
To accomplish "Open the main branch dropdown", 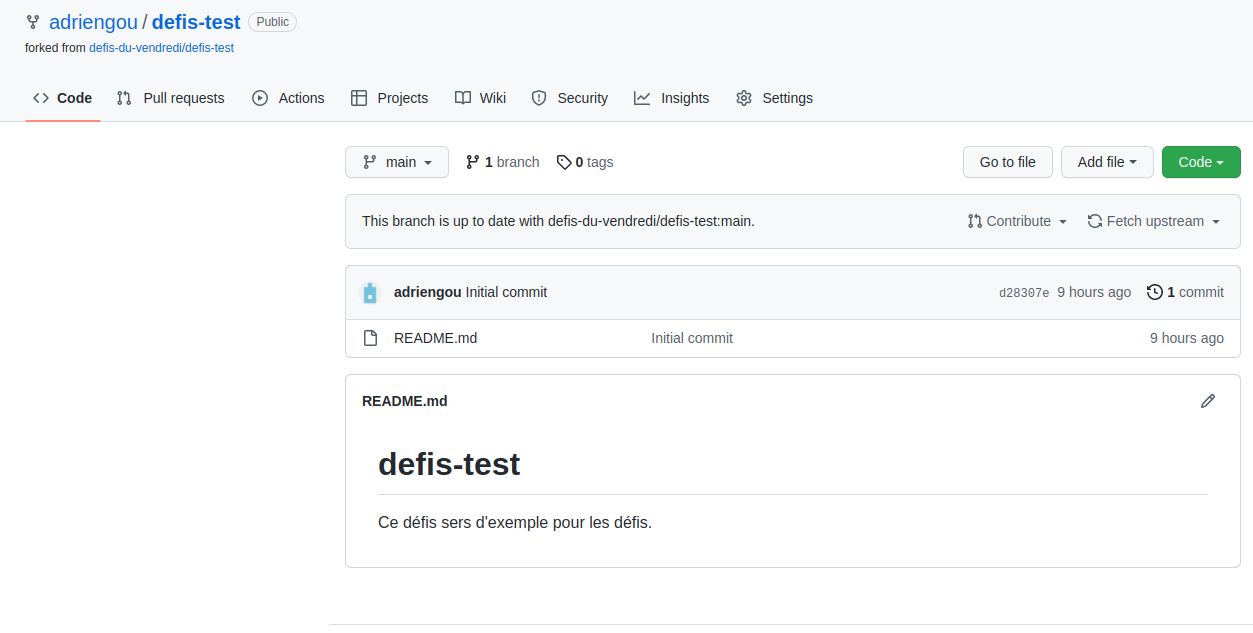I will [397, 162].
